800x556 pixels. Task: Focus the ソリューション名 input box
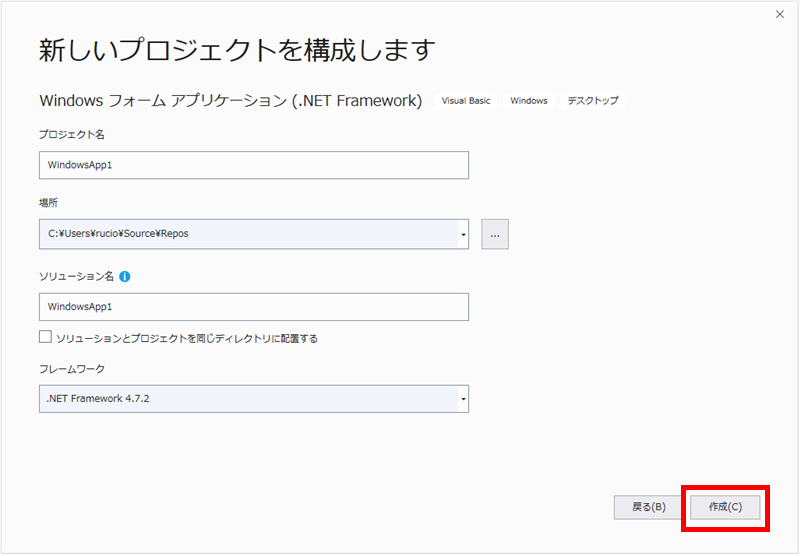pyautogui.click(x=253, y=307)
